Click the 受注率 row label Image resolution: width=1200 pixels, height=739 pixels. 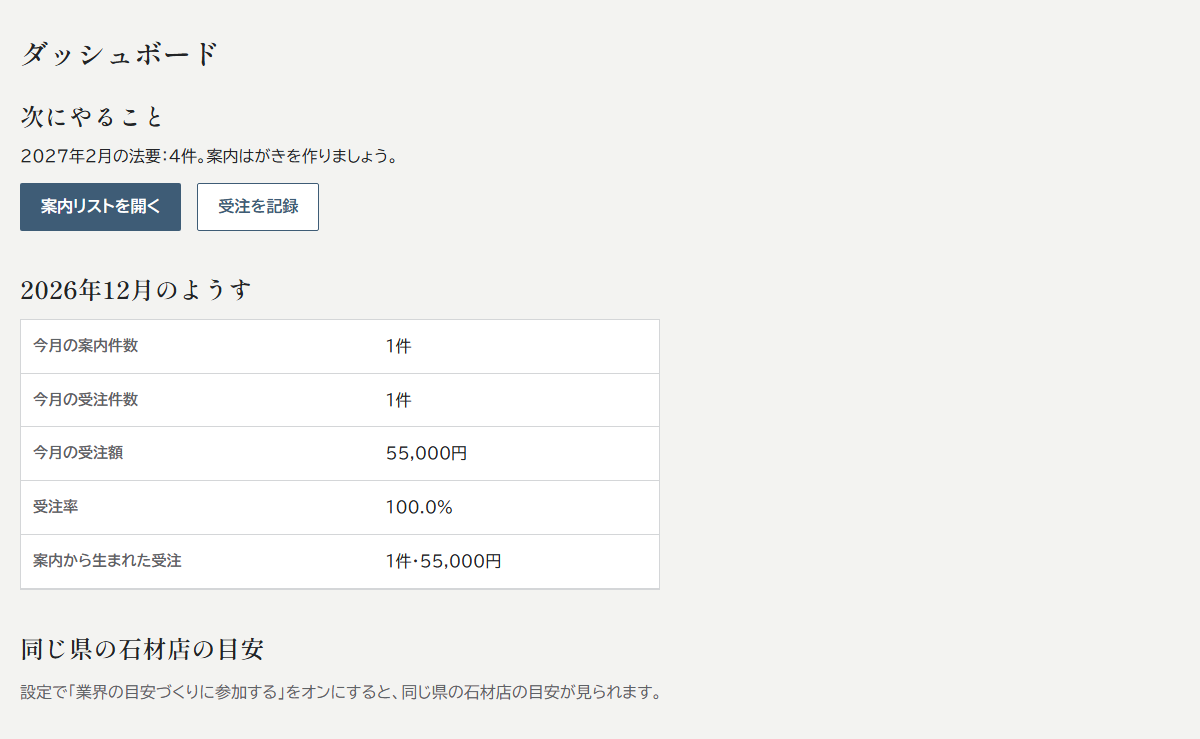coord(56,507)
